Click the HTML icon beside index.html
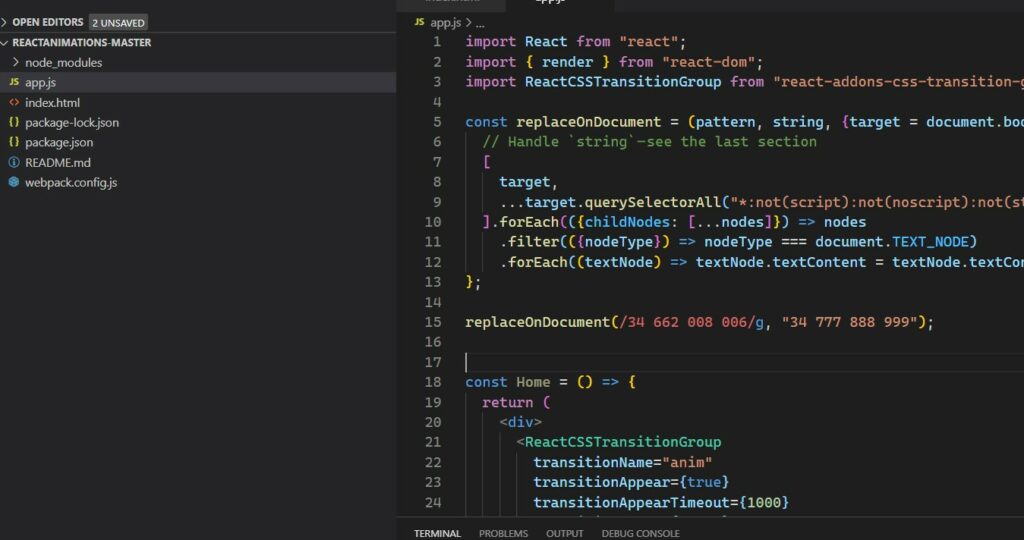The height and width of the screenshot is (540, 1024). [x=14, y=103]
